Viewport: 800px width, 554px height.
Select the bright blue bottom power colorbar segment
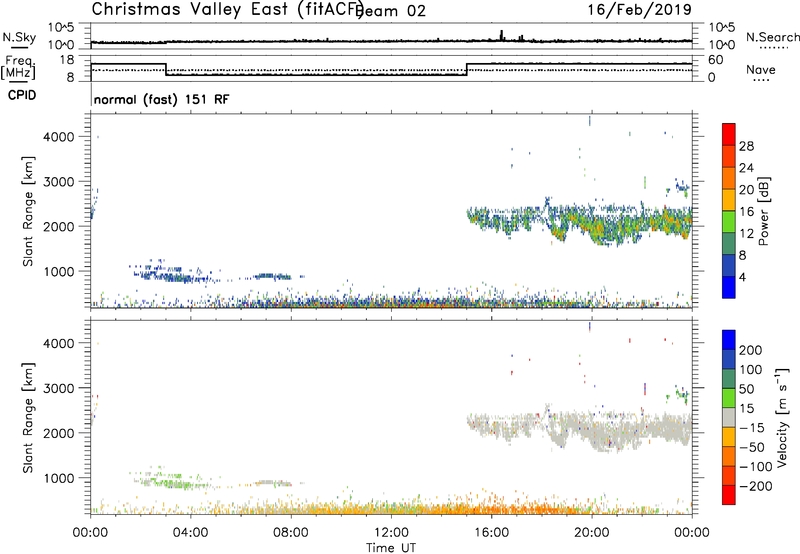(x=729, y=287)
